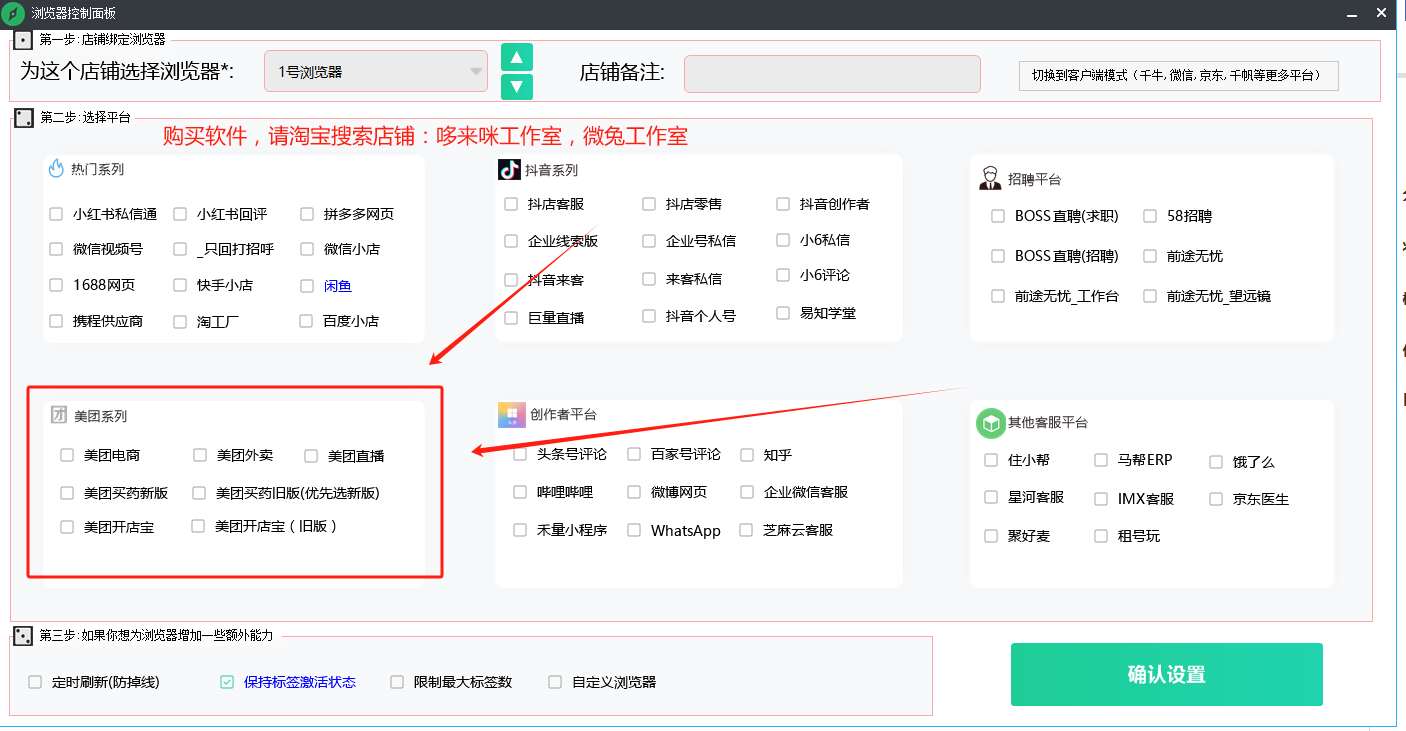The height and width of the screenshot is (731, 1406).
Task: Click the flame icon beside 热门系列
Action: pos(56,169)
